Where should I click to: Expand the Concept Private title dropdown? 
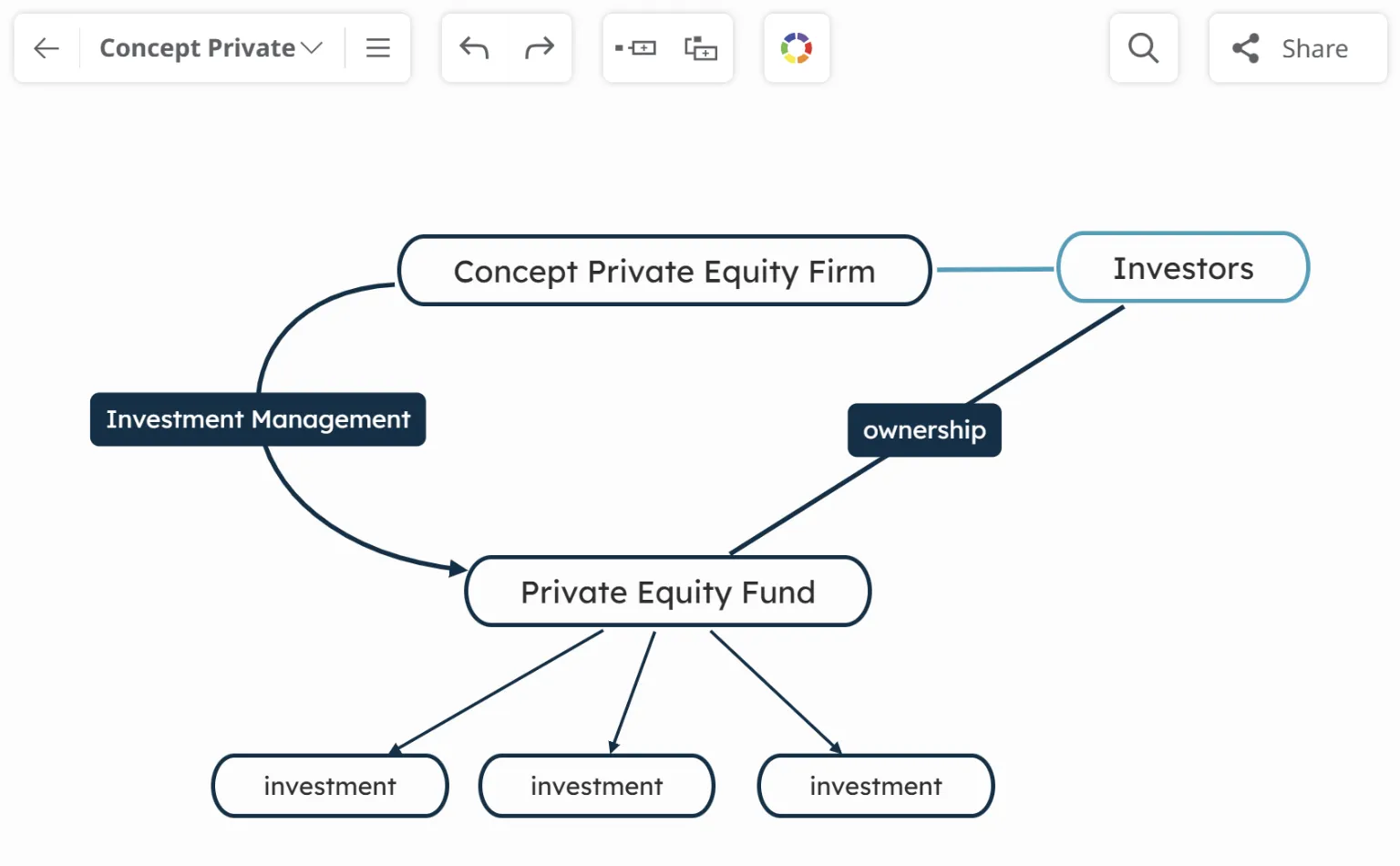[313, 48]
